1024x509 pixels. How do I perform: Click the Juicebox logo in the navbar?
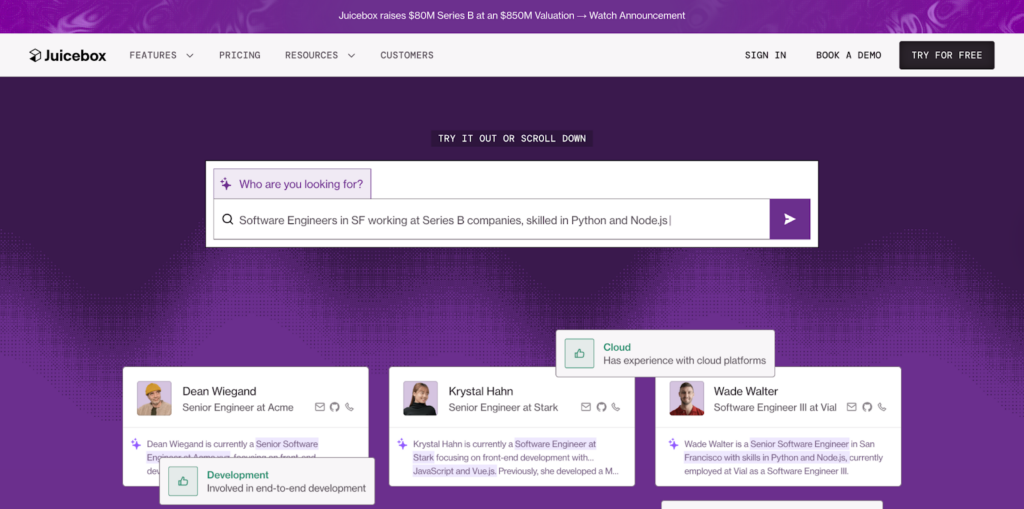67,56
